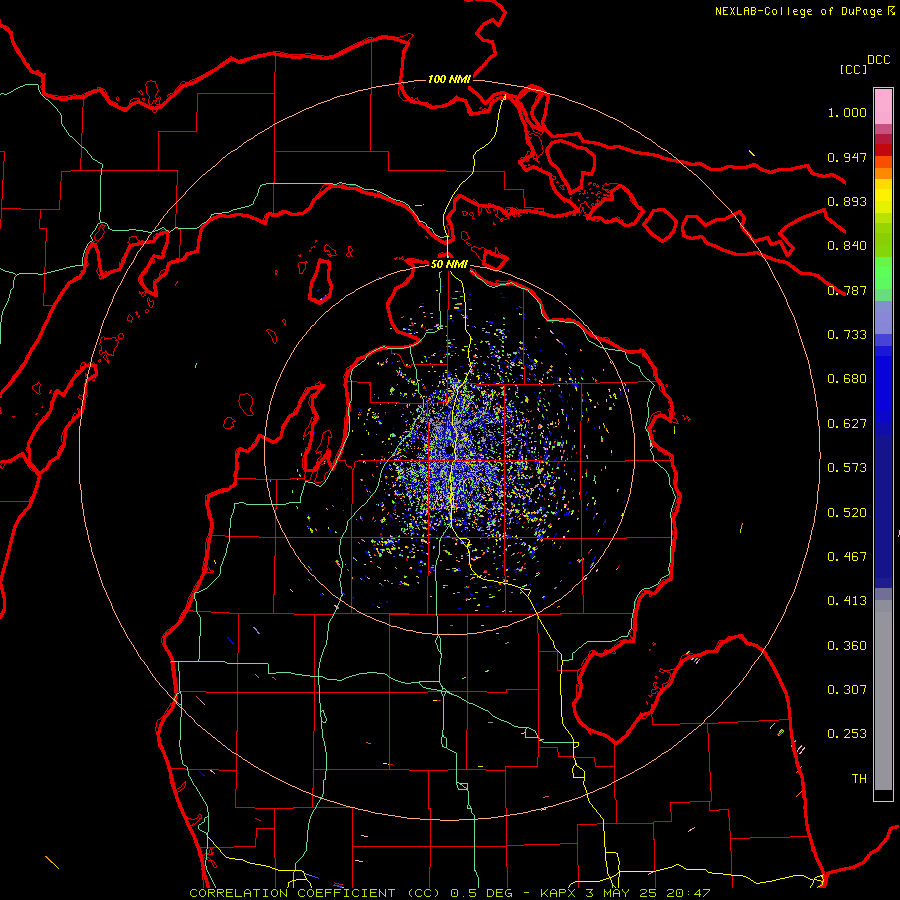Viewport: 900px width, 900px height.
Task: Select the 0.307 scale value
Action: (x=847, y=690)
